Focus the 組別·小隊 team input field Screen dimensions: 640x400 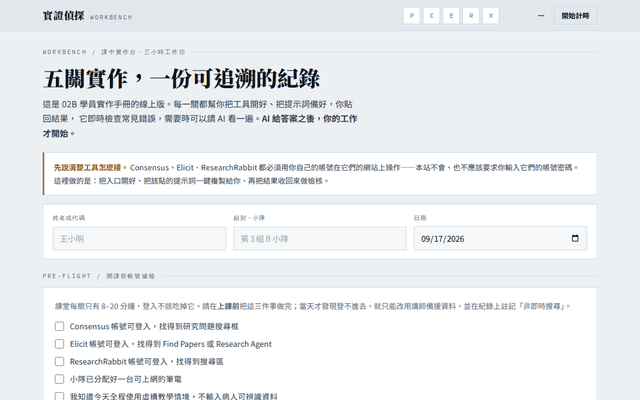pyautogui.click(x=320, y=239)
